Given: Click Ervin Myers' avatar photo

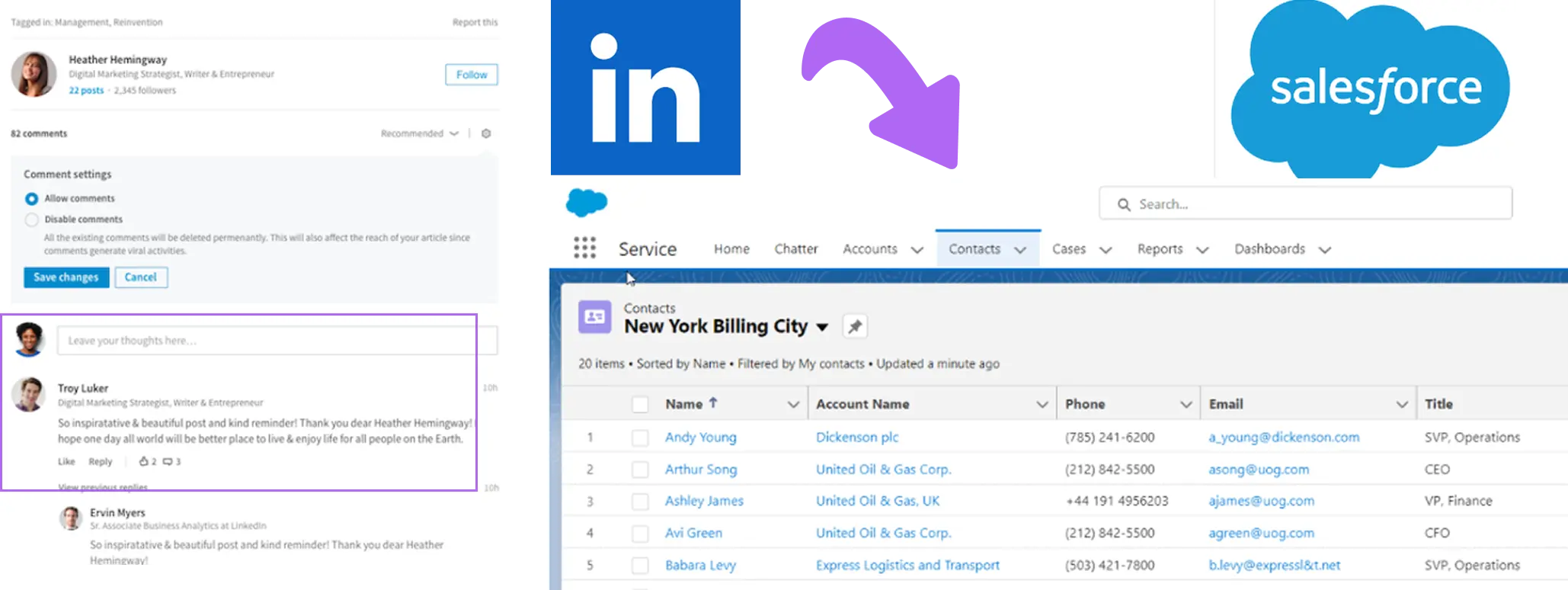Looking at the screenshot, I should tap(70, 518).
